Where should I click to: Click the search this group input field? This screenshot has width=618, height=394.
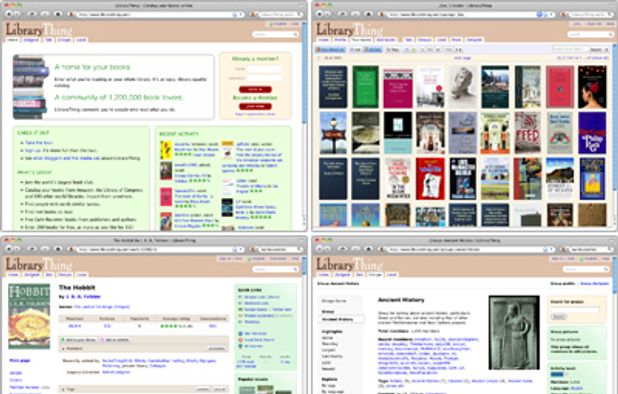pos(575,310)
